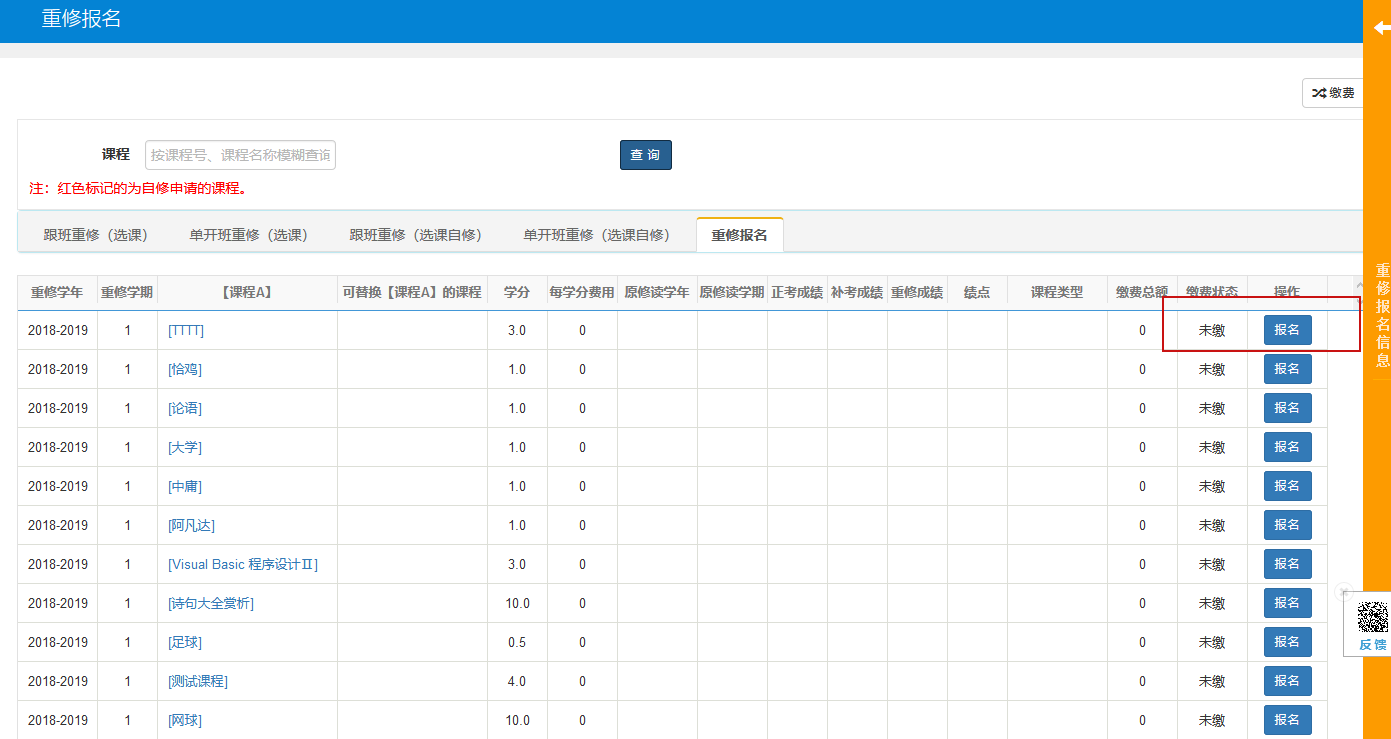The width and height of the screenshot is (1391, 739).
Task: Click the [足球] course link
Action: click(x=185, y=642)
